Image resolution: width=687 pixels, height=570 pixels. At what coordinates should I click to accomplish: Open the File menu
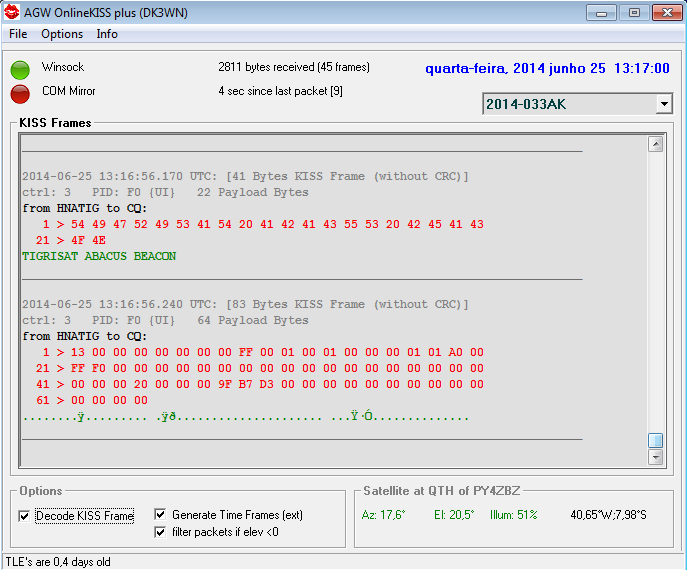tap(18, 34)
